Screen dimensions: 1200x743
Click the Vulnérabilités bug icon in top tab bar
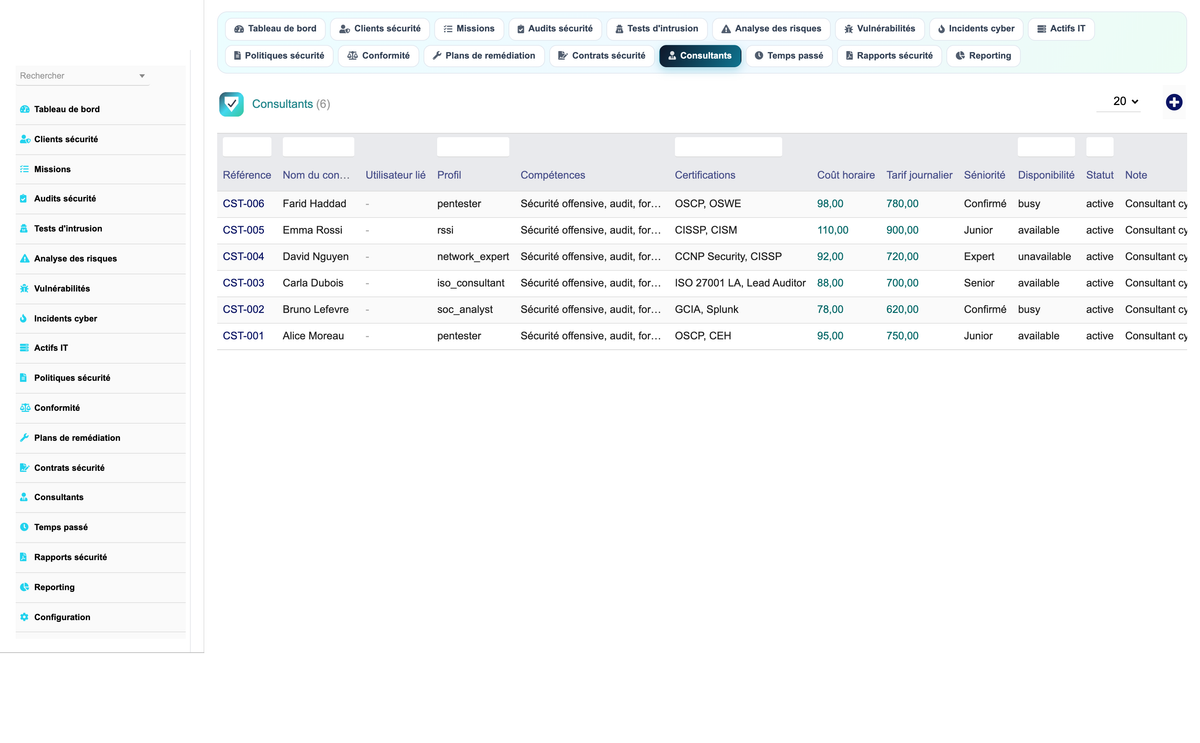click(848, 29)
